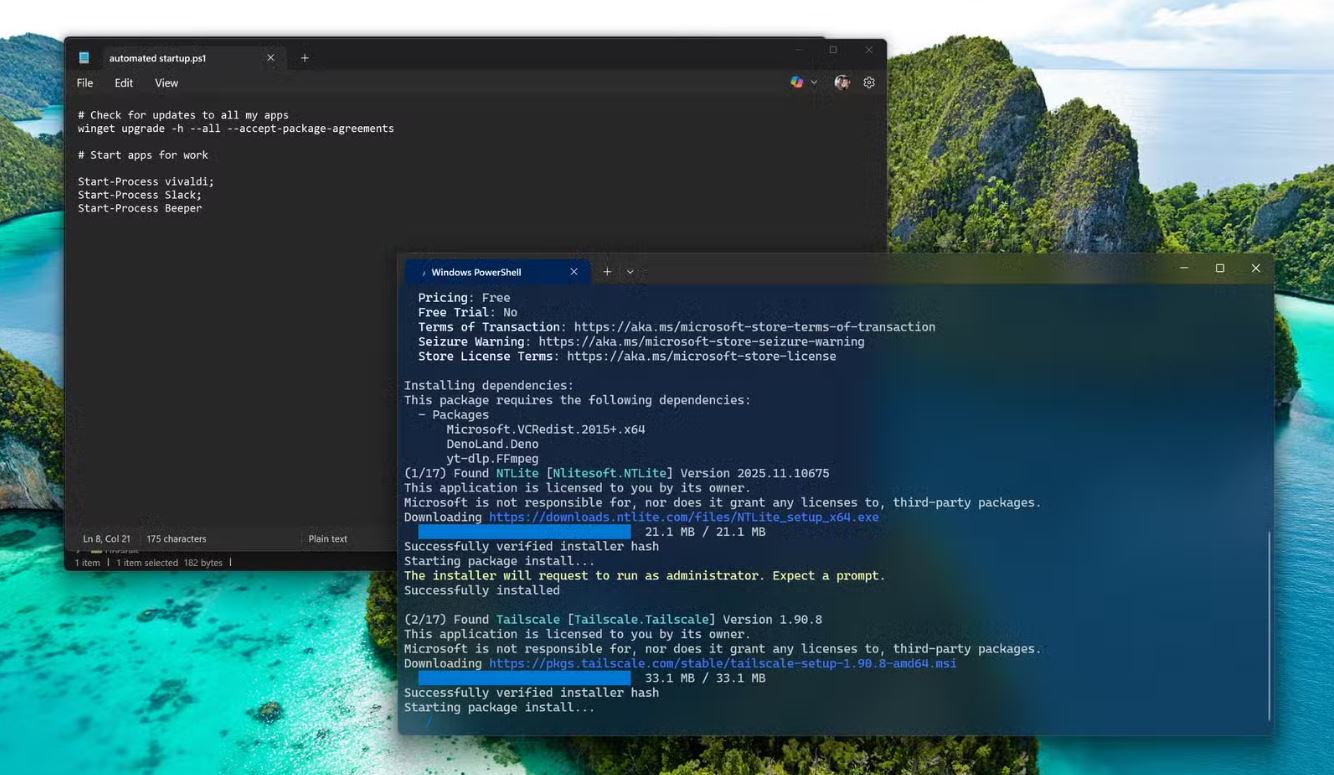This screenshot has height=775, width=1334.
Task: Open the NTLite setup download link
Action: pos(683,517)
